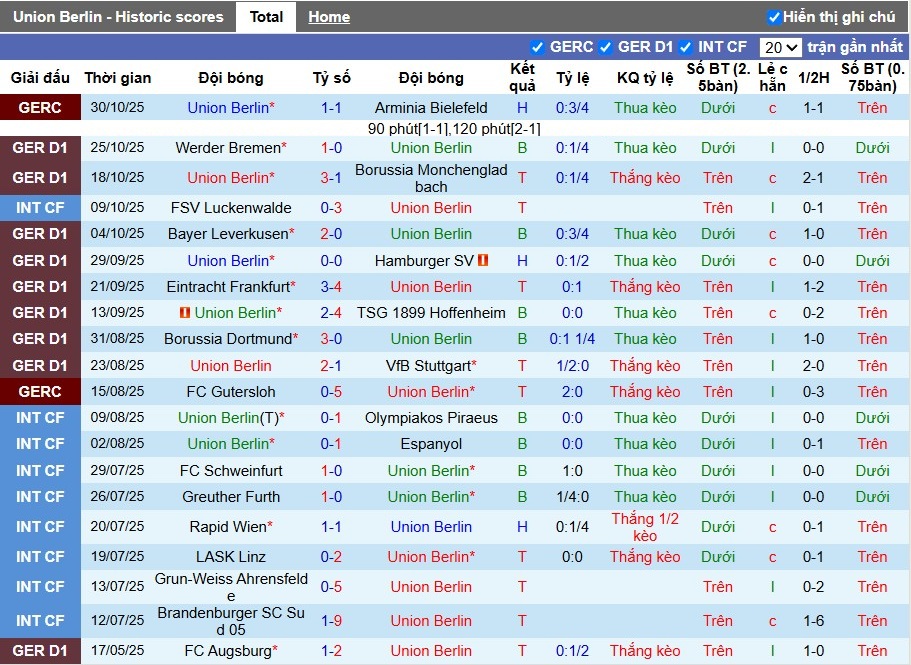Image resolution: width=911 pixels, height=665 pixels.
Task: Open the Eintracht Frankfurt team link
Action: tap(228, 287)
